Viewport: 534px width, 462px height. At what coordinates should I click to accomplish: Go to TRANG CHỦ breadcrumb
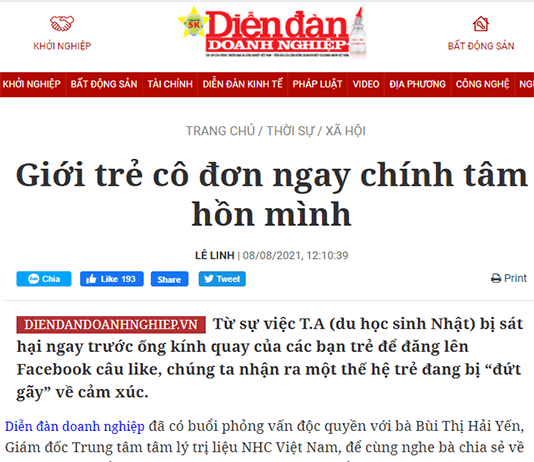[x=220, y=131]
